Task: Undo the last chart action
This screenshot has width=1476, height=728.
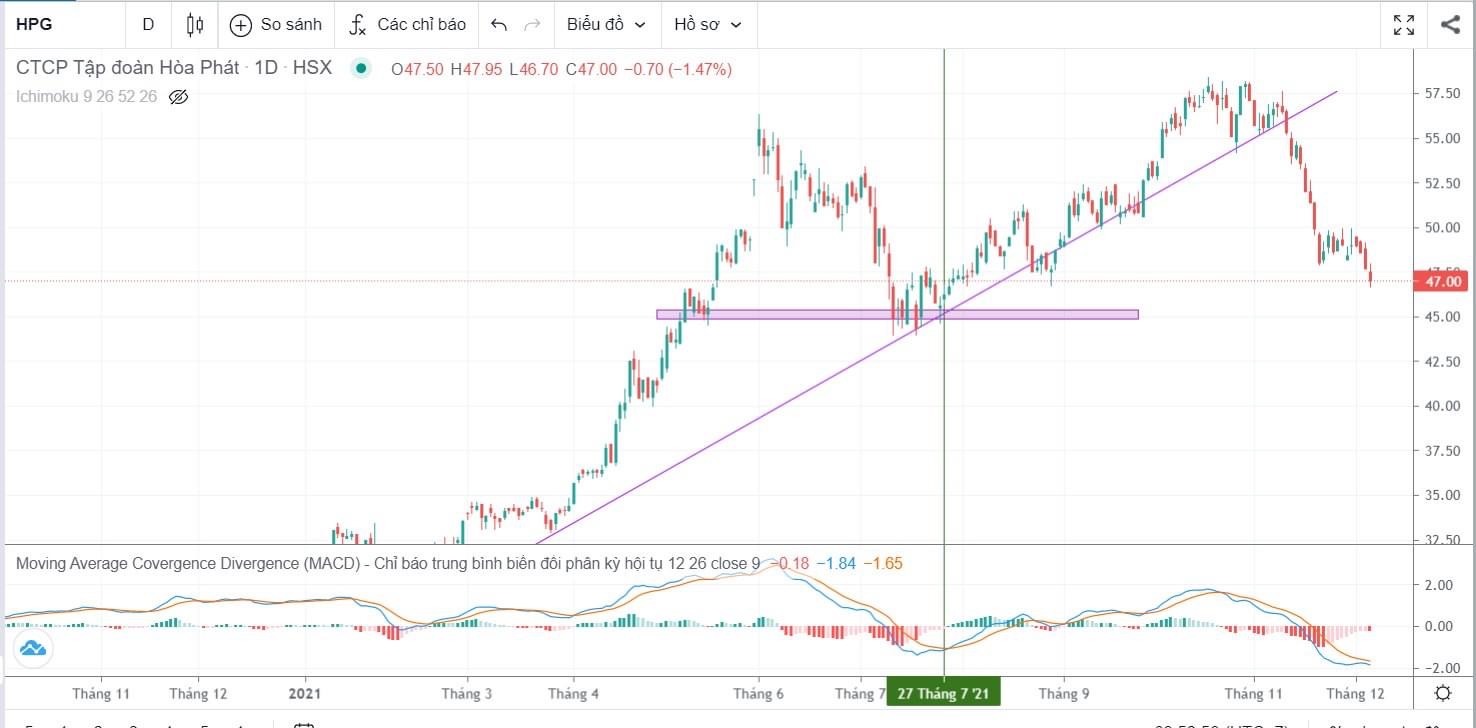Action: pos(499,25)
